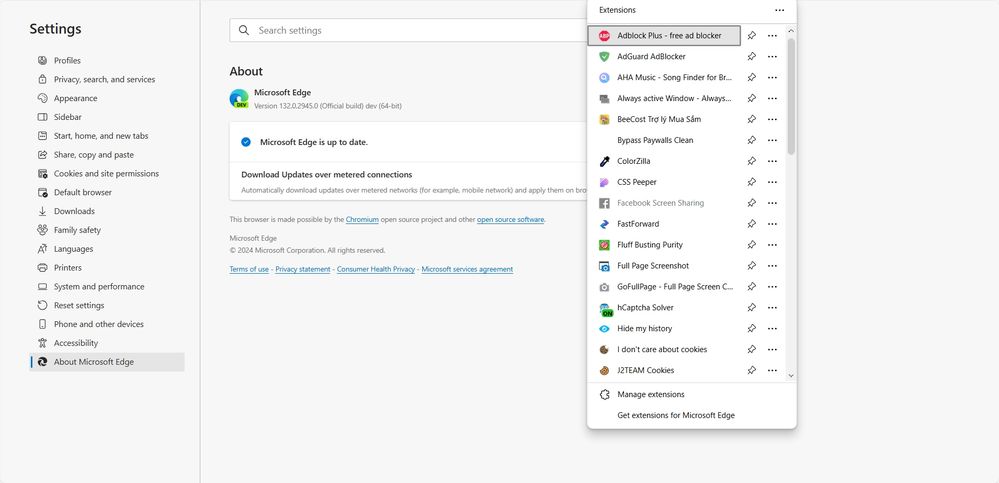
Task: Open Cookies and site permissions
Action: click(107, 174)
